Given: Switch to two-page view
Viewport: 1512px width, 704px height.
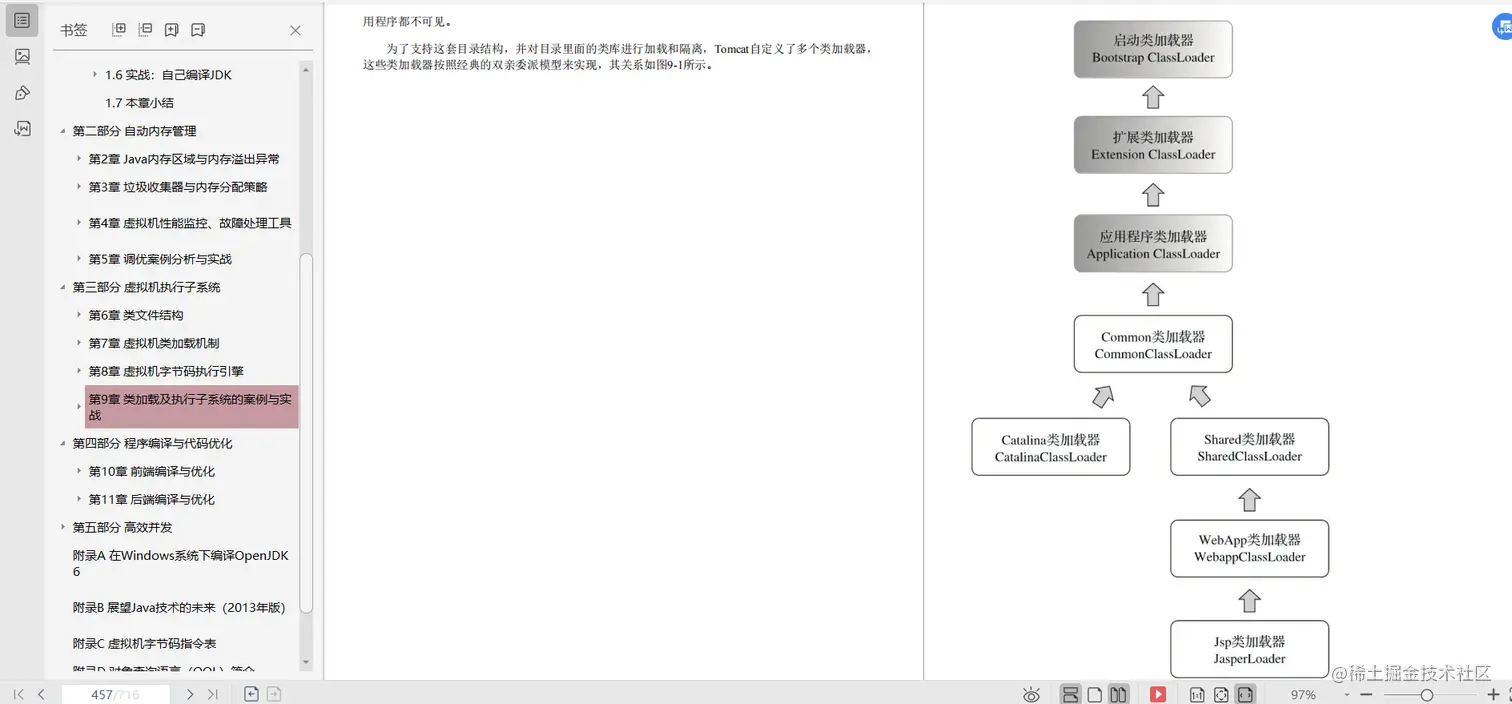Looking at the screenshot, I should (x=1119, y=694).
